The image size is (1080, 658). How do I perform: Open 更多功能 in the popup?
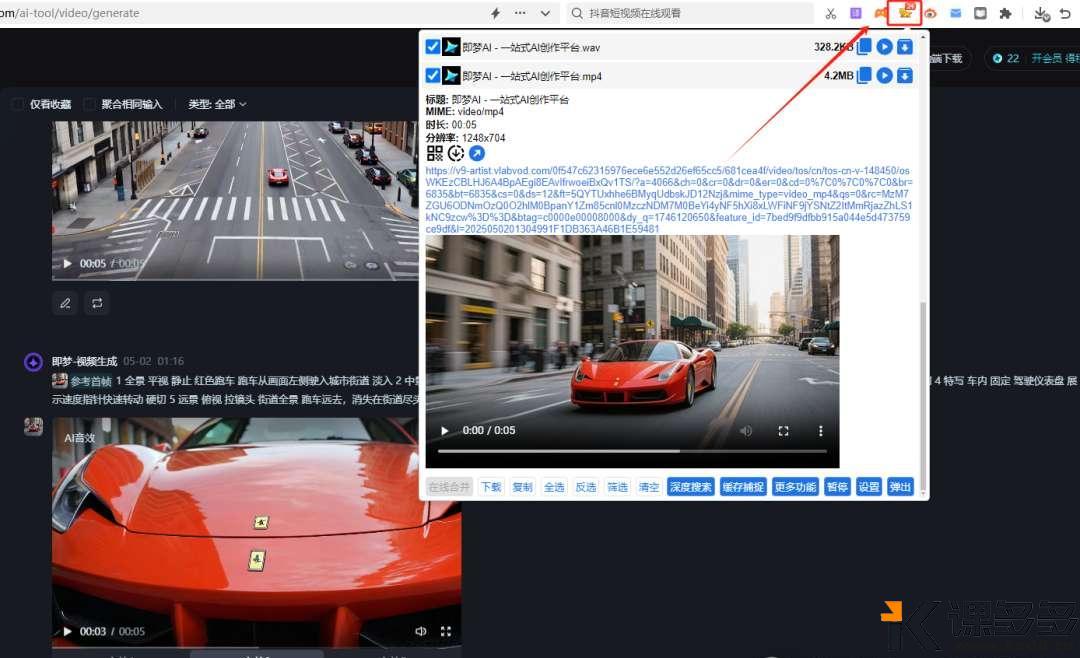coord(796,487)
